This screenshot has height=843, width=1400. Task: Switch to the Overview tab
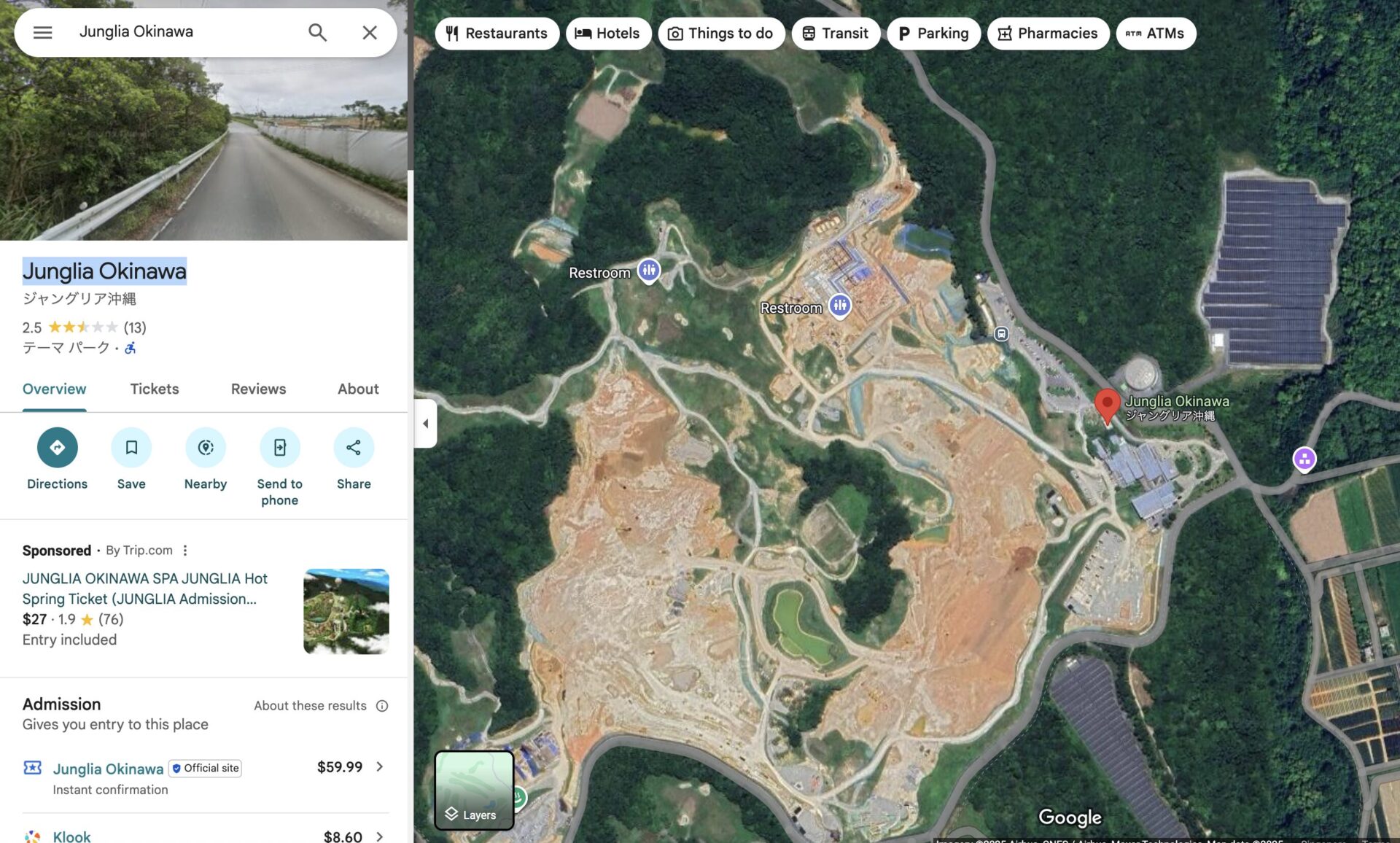(55, 389)
